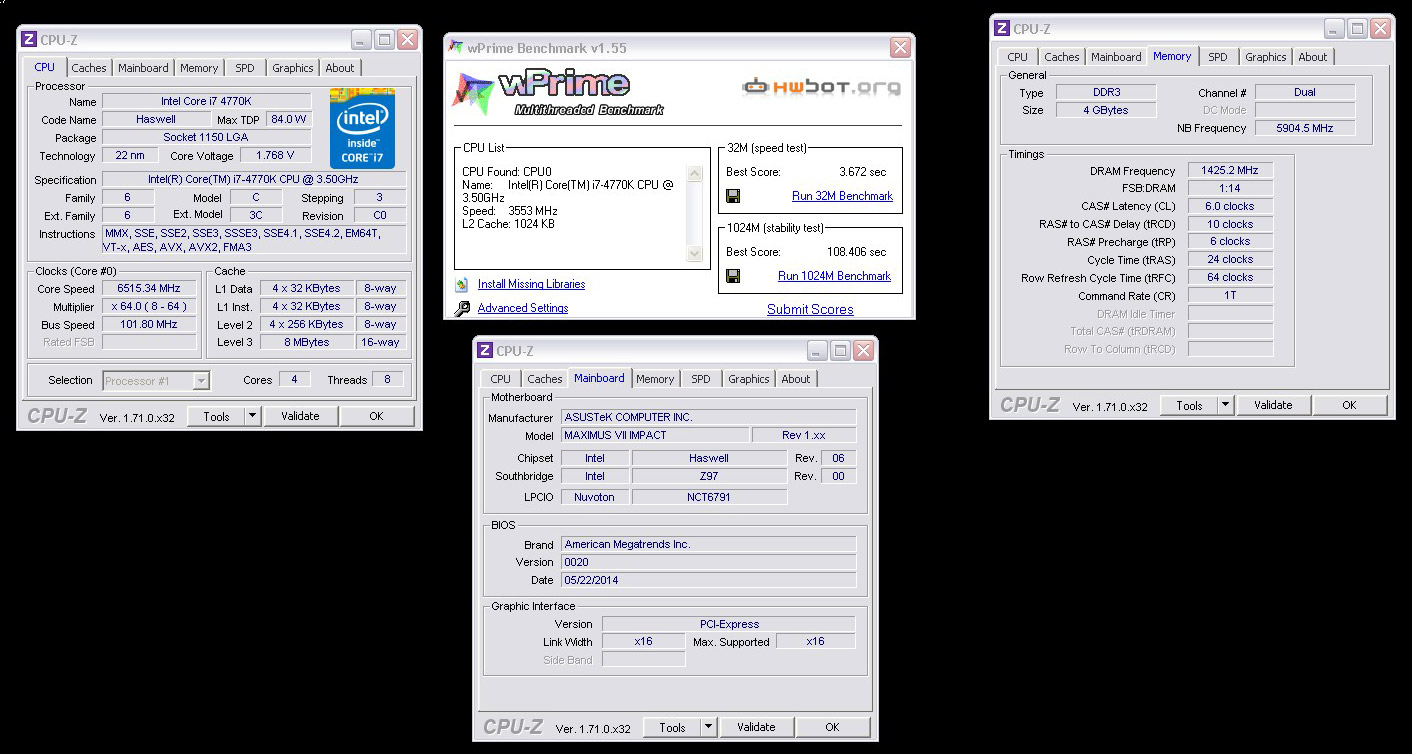The width and height of the screenshot is (1412, 754).
Task: Click the FSB:DRAM value 1:14
Action: 1230,188
